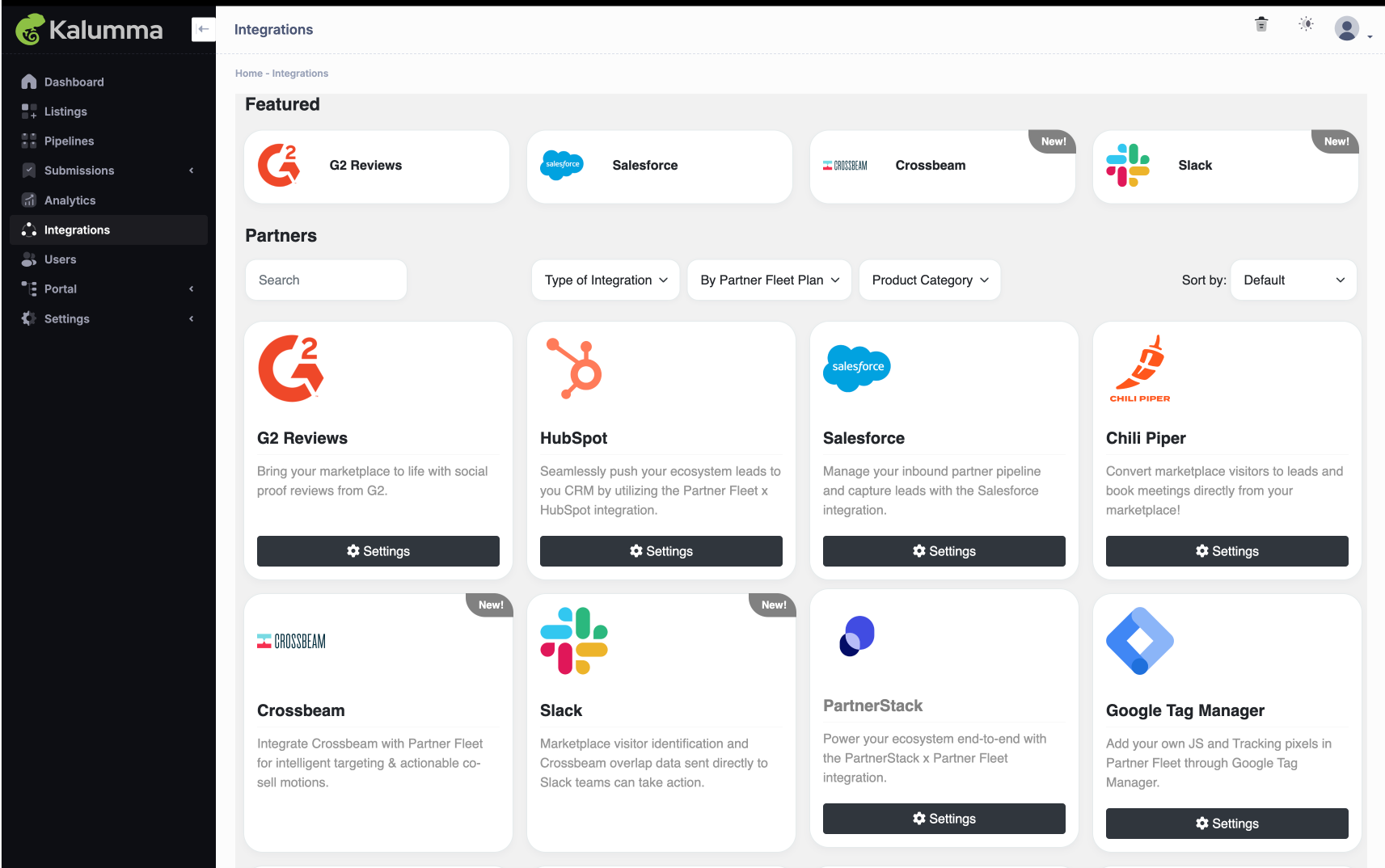Open Google Tag Manager Settings button

tap(1227, 824)
